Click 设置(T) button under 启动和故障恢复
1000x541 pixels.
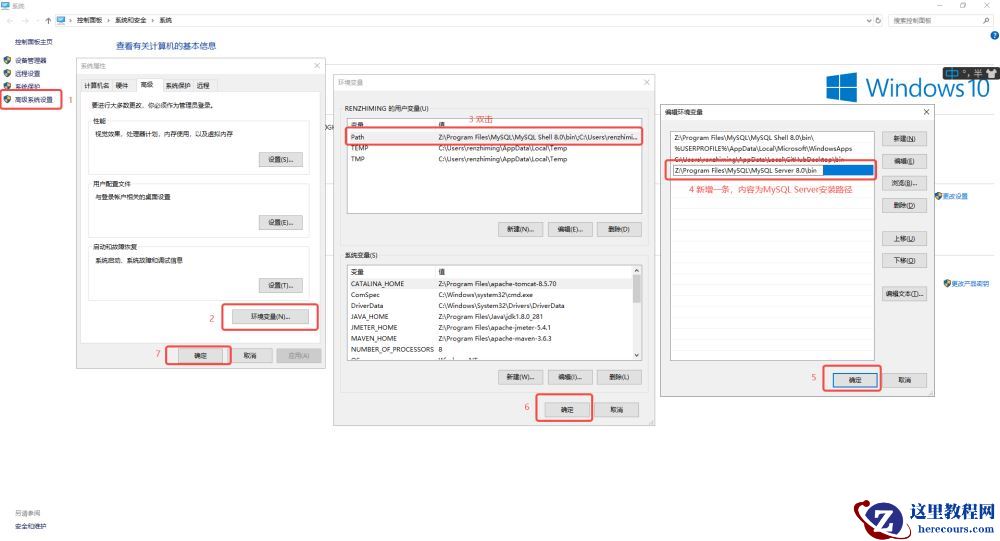[281, 285]
